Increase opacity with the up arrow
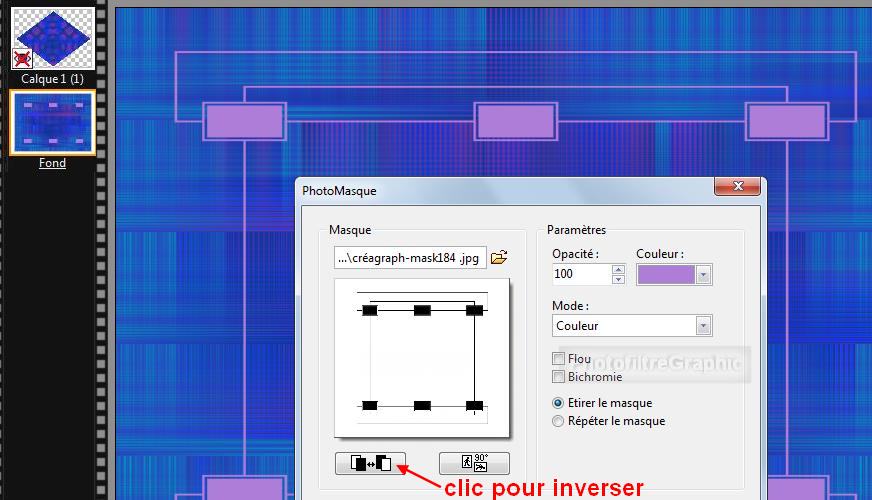 [618, 268]
